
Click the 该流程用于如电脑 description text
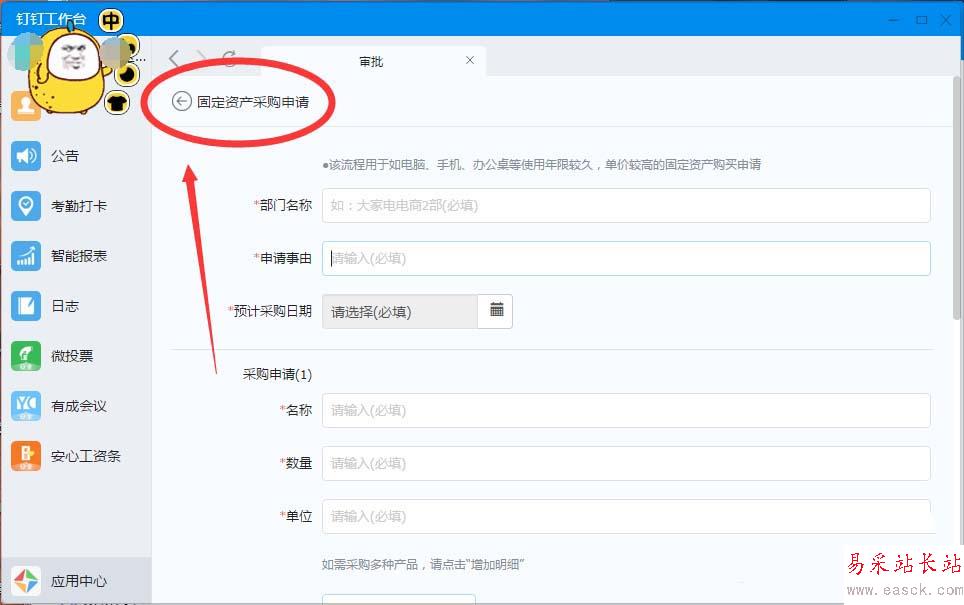pos(542,165)
